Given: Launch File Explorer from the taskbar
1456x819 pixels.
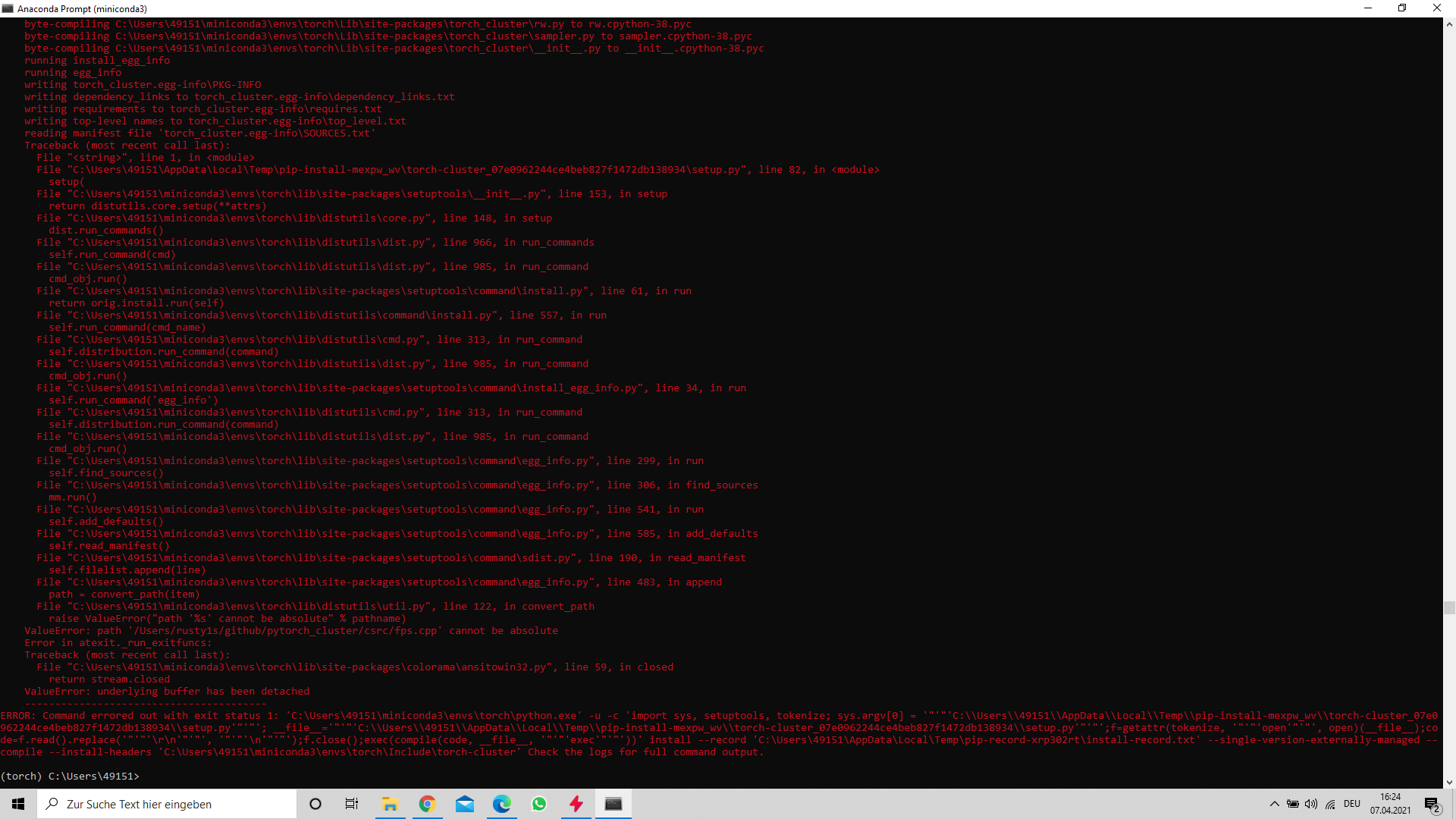Looking at the screenshot, I should point(391,804).
